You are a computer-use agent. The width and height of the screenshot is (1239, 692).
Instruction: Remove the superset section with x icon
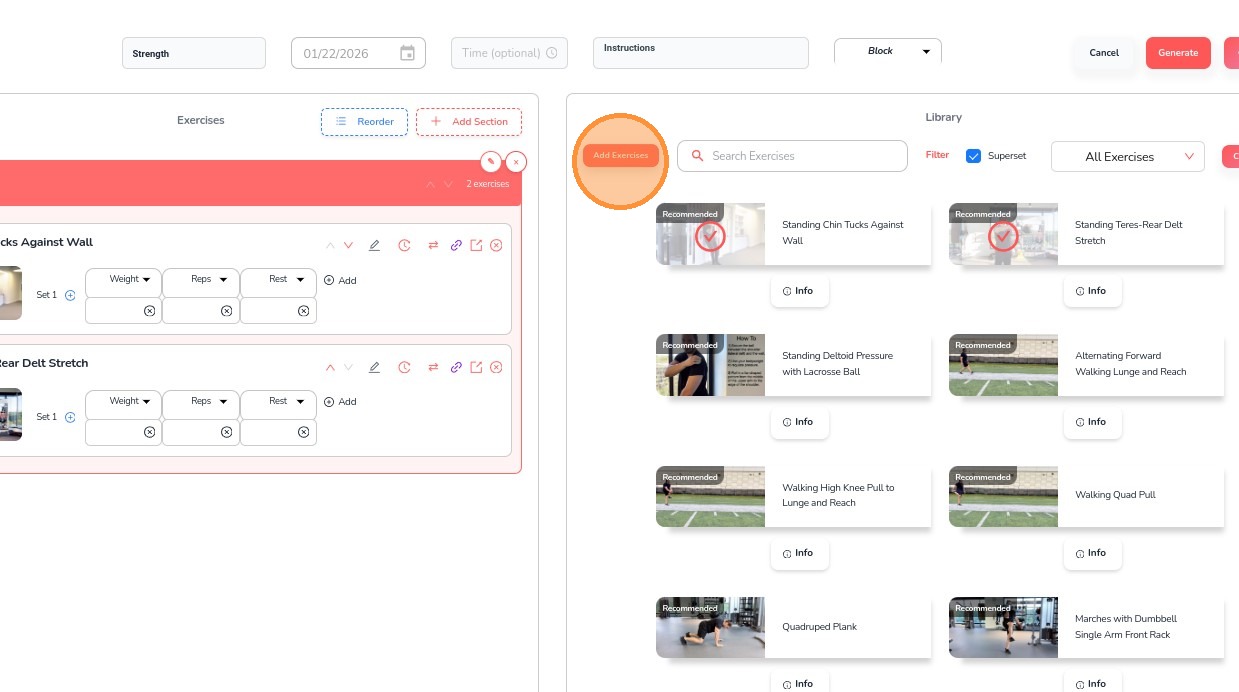pos(516,161)
